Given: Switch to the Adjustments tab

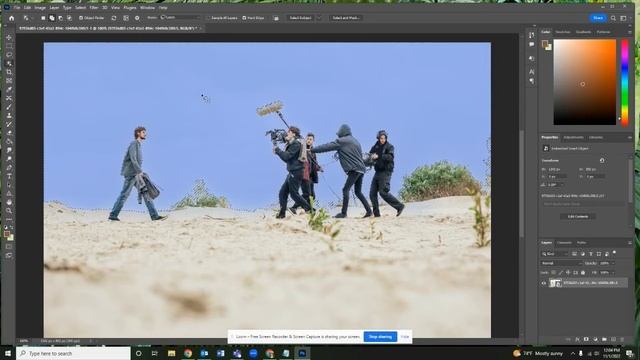Looking at the screenshot, I should pos(573,138).
